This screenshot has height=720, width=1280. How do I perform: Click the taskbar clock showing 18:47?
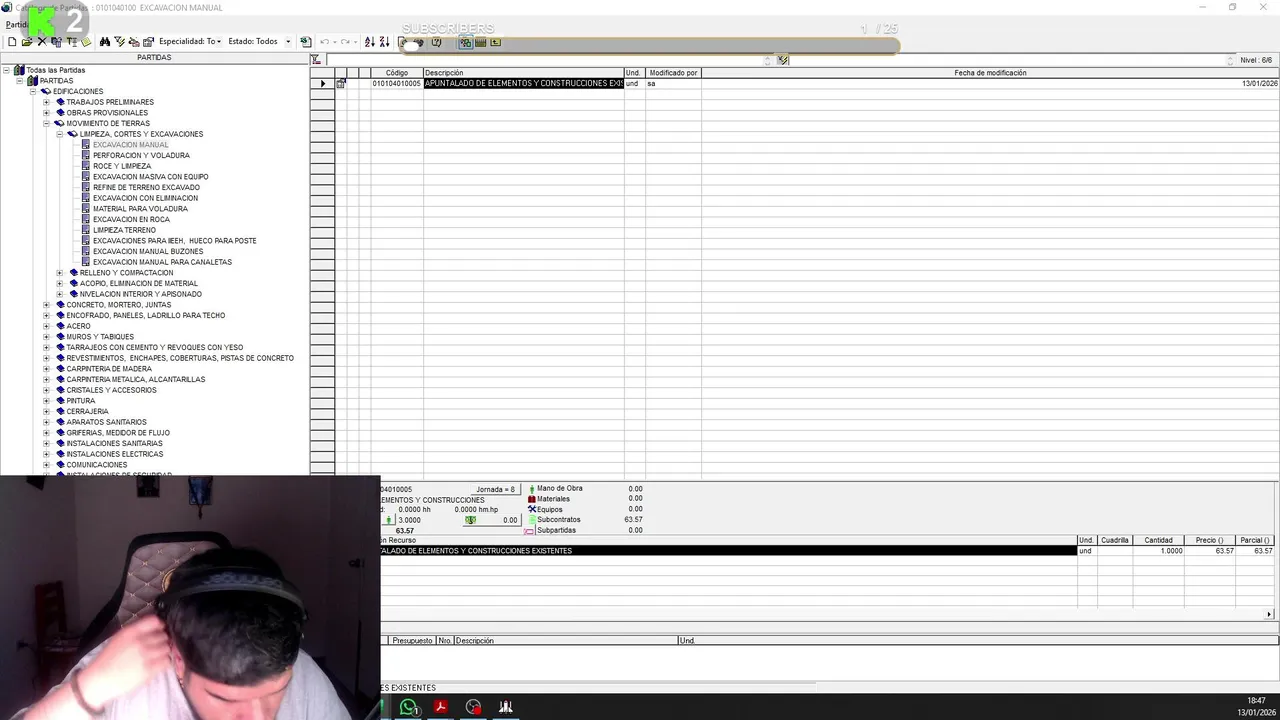[x=1256, y=700]
